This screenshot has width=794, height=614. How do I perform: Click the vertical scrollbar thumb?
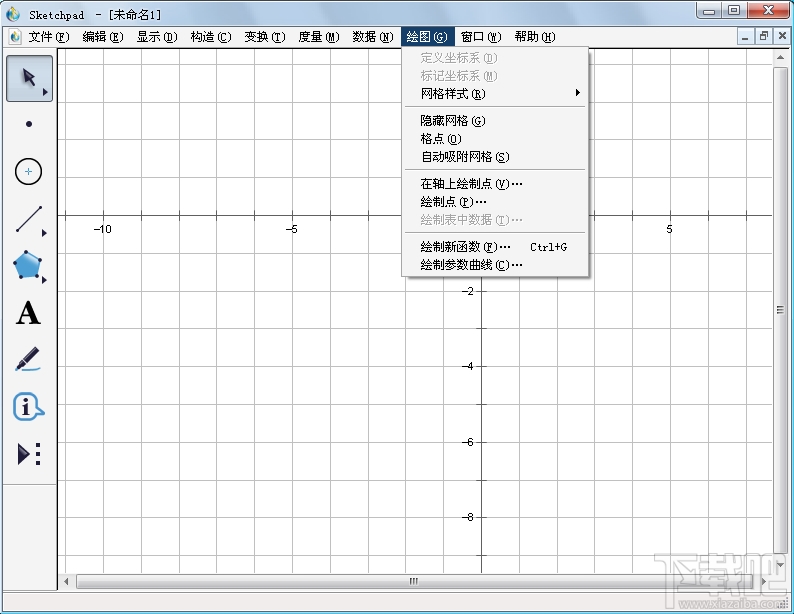(x=780, y=310)
